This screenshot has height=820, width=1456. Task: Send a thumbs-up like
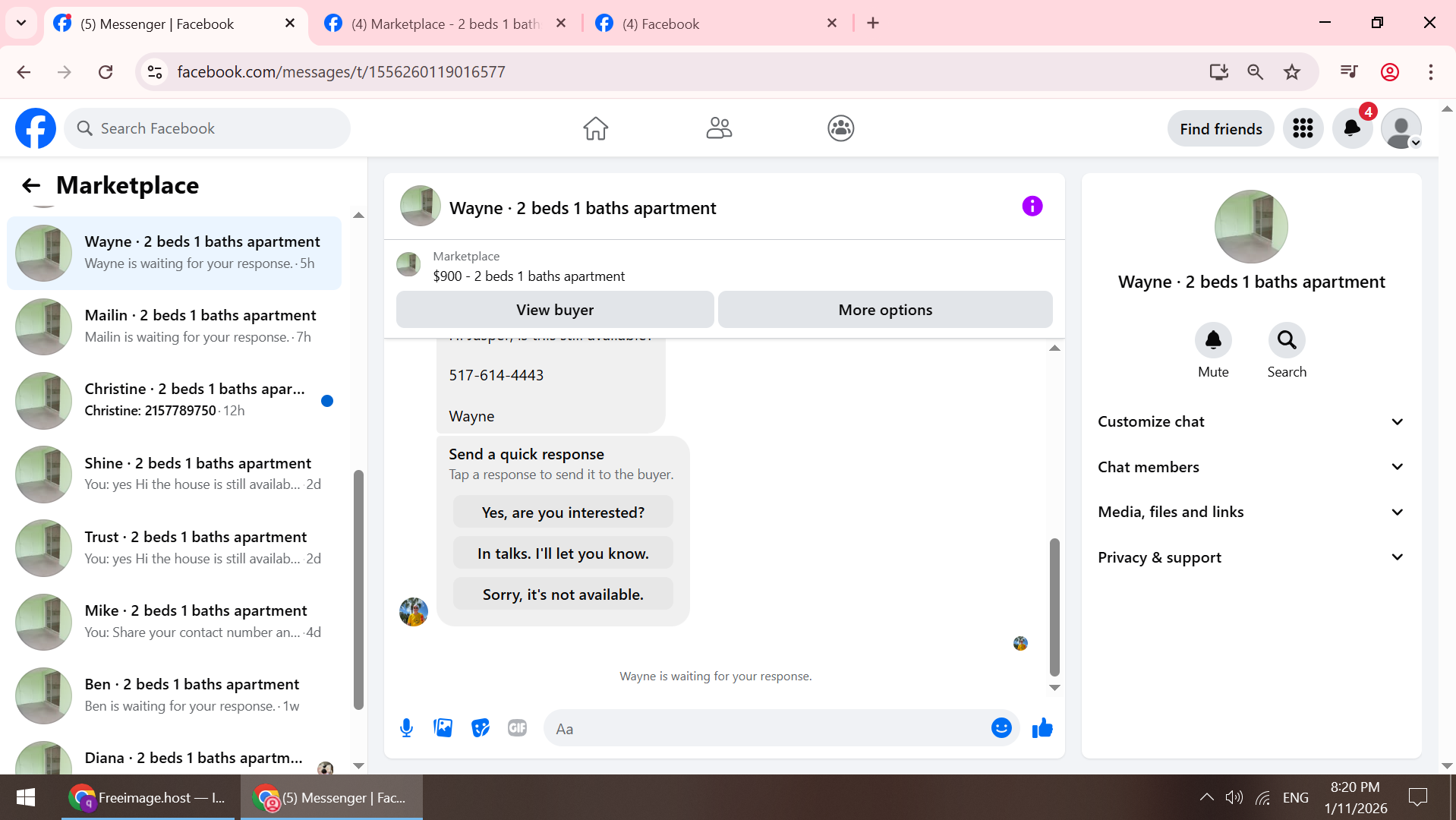(1042, 728)
